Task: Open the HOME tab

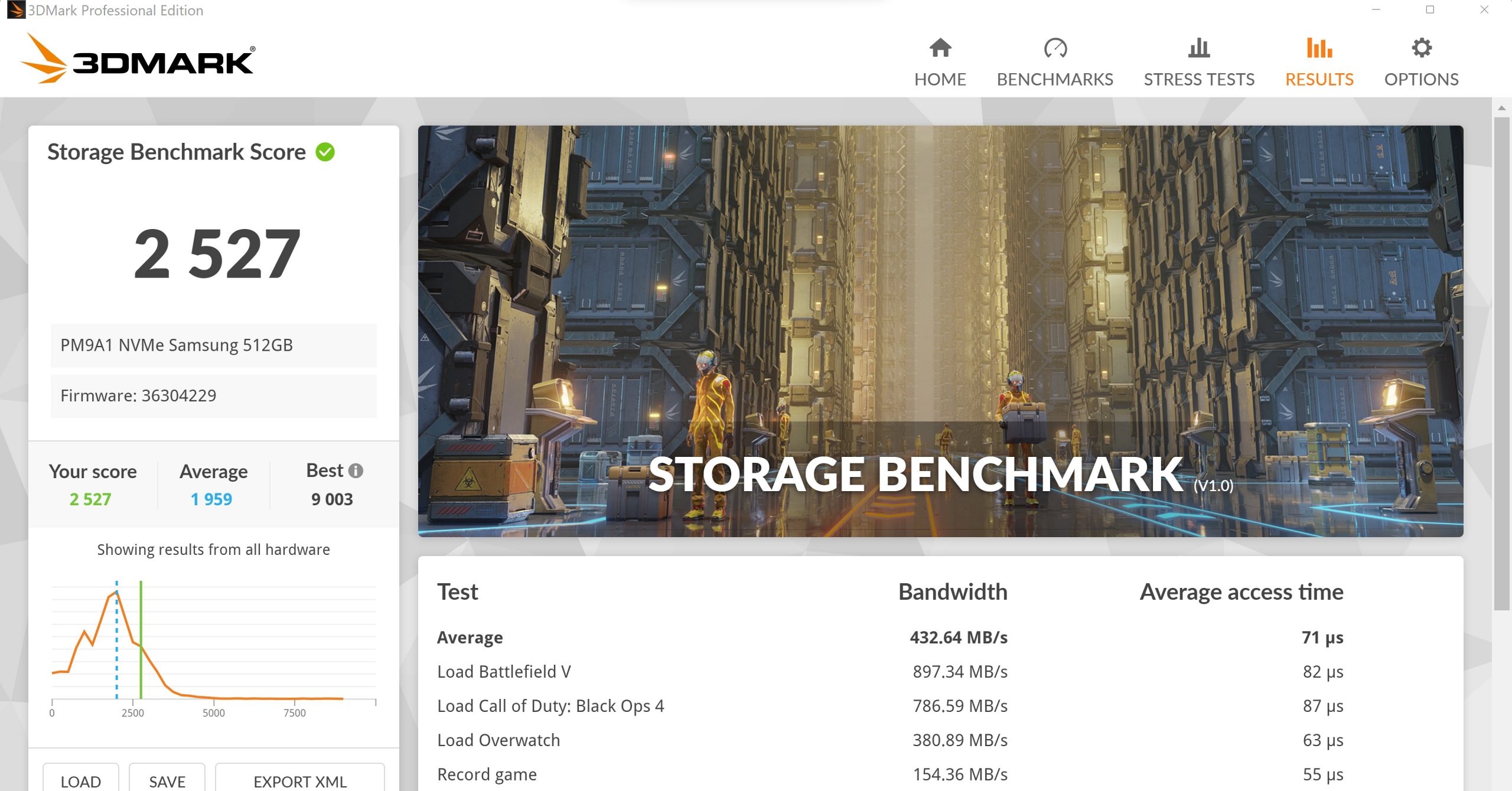Action: [x=940, y=63]
